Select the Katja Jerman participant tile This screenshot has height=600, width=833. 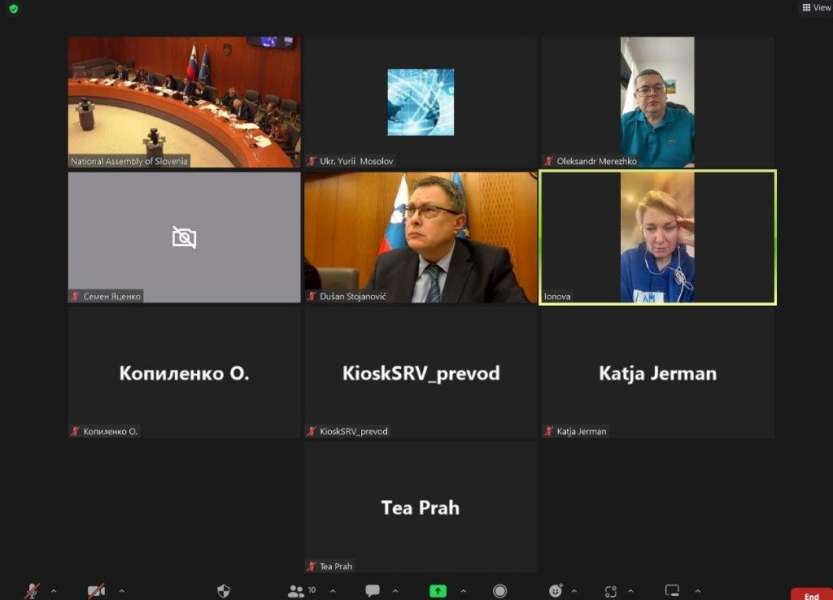click(x=657, y=373)
